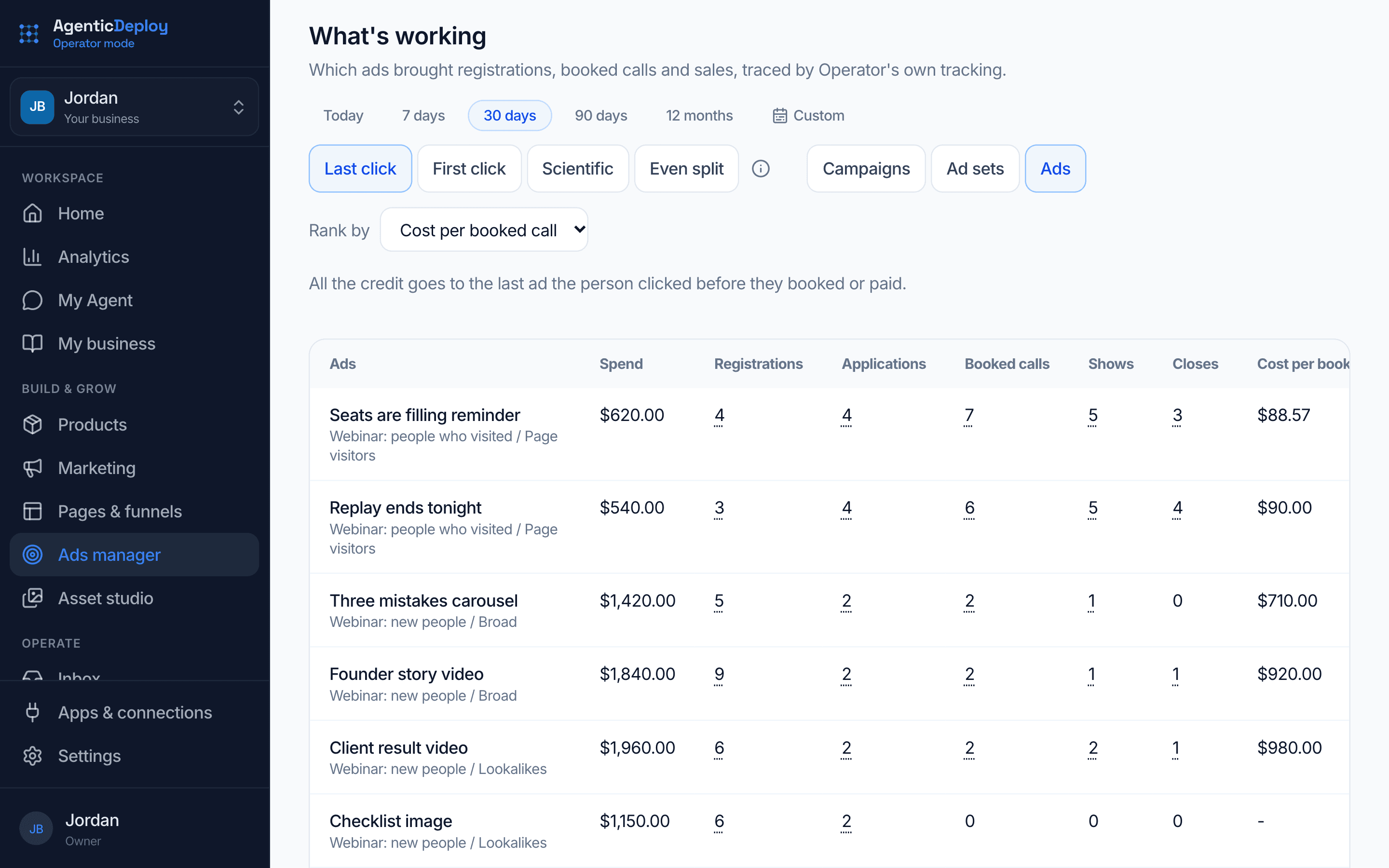Image resolution: width=1389 pixels, height=868 pixels.
Task: Click the Custom calendar icon
Action: click(x=779, y=115)
